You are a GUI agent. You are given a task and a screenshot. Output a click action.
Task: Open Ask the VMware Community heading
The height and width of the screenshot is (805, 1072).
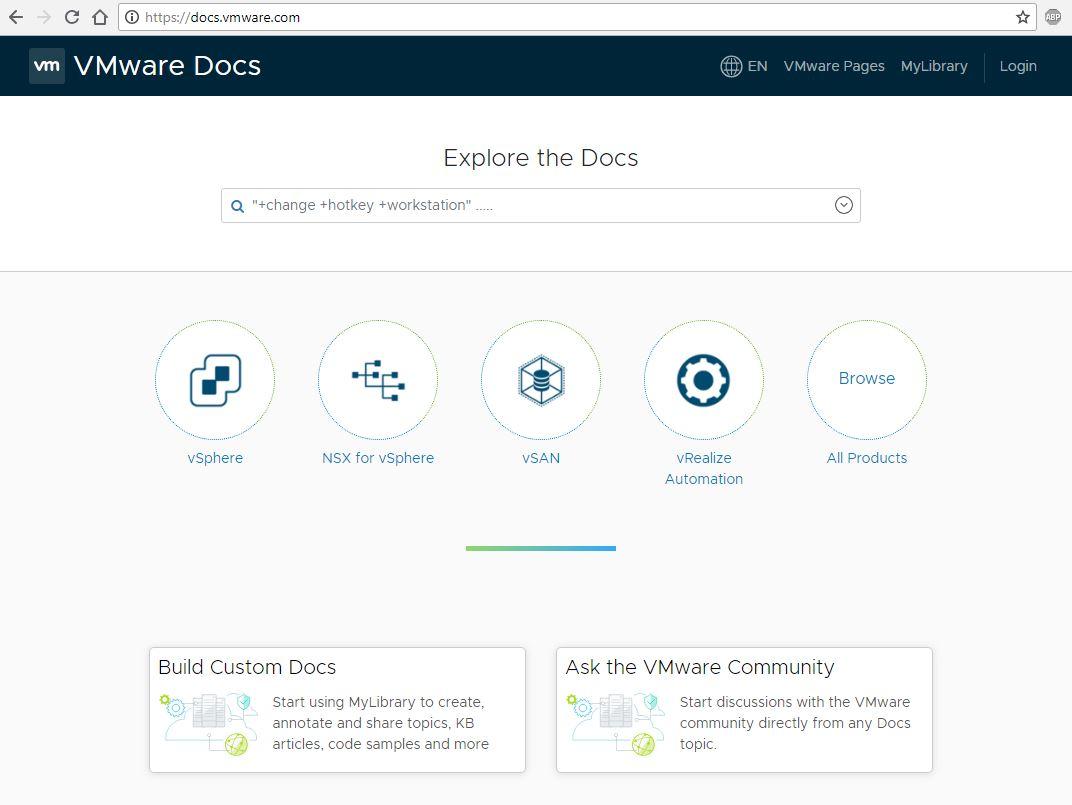pos(700,667)
